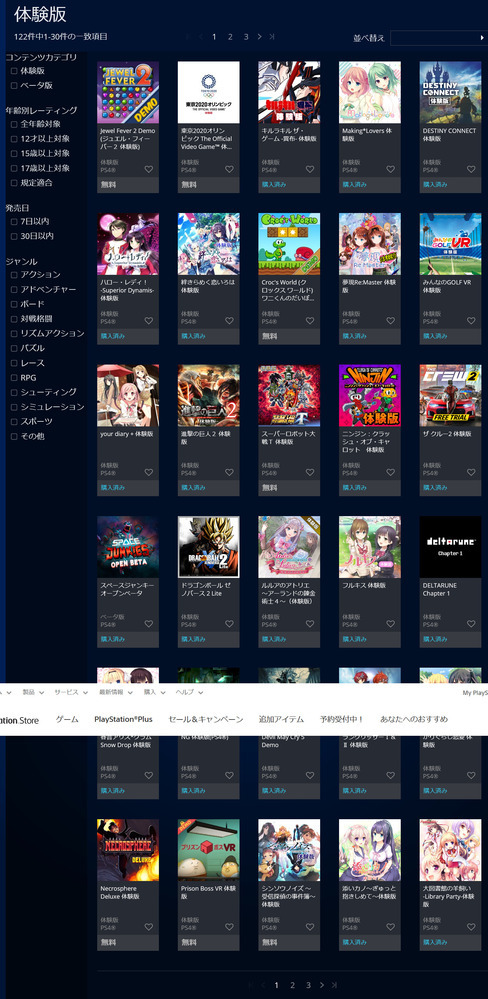This screenshot has height=999, width=488.
Task: Click heart icon on Making*Lovers 体験版
Action: pyautogui.click(x=391, y=169)
